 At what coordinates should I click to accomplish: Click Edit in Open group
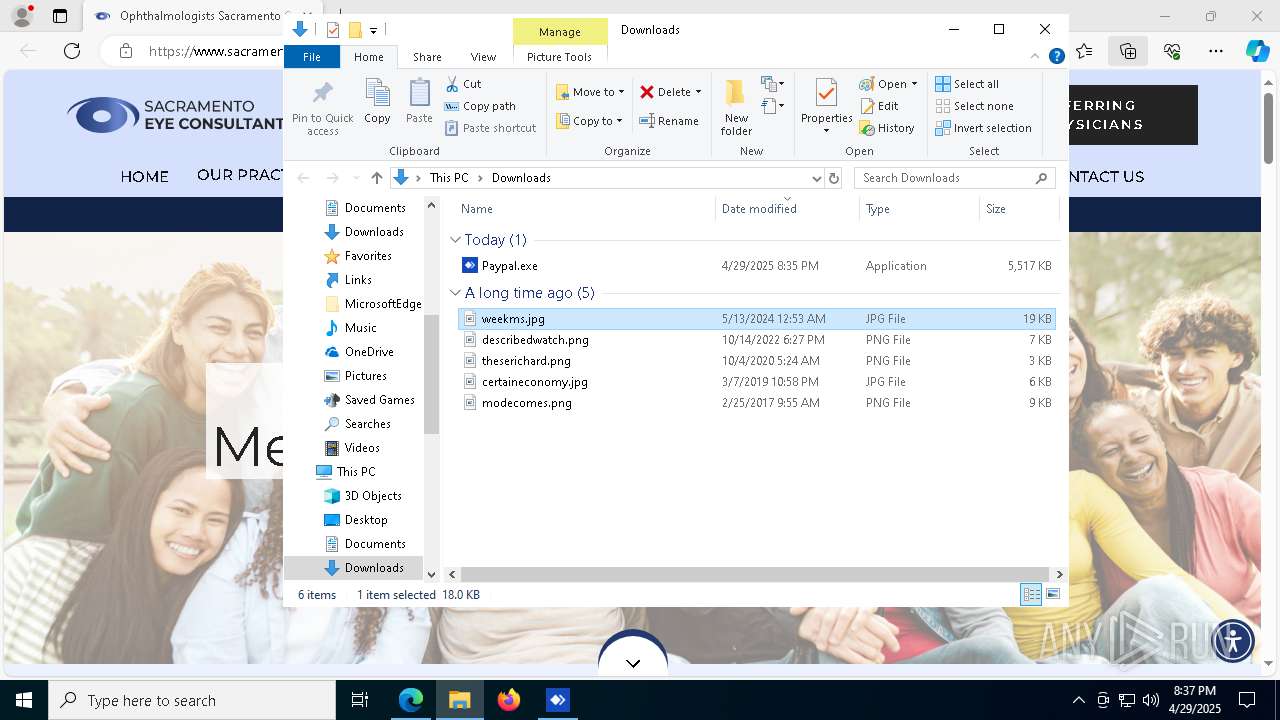[879, 106]
